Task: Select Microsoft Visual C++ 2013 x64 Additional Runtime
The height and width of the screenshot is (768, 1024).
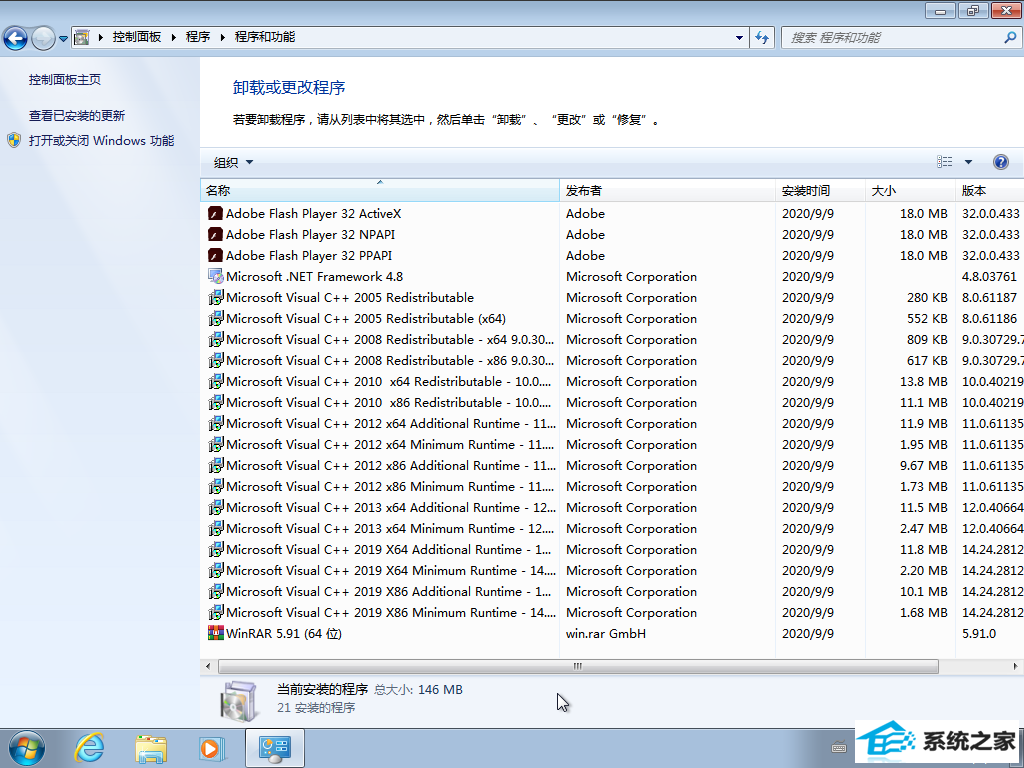Action: 391,507
